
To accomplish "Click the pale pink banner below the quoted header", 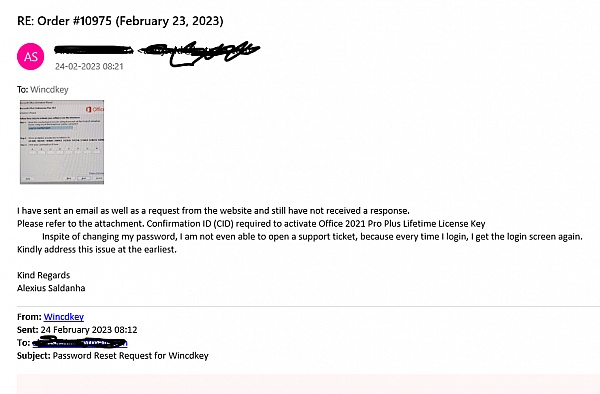I will point(308,384).
